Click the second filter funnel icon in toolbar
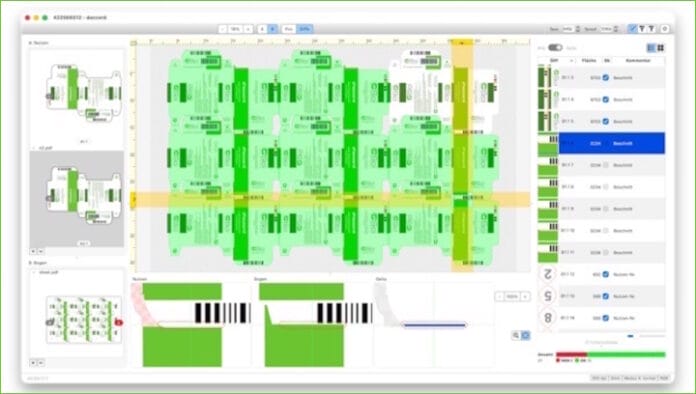Image resolution: width=696 pixels, height=394 pixels. [651, 28]
